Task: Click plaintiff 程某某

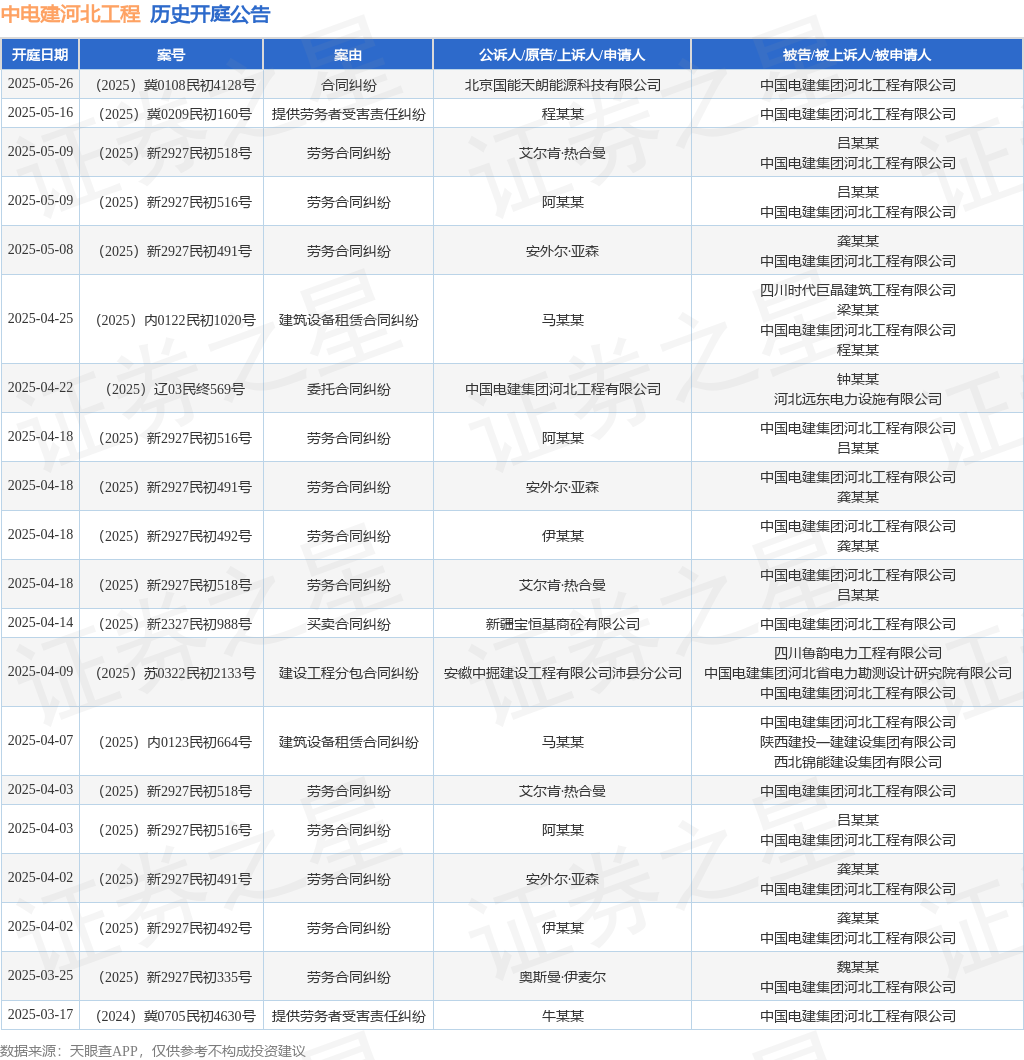Action: 562,114
